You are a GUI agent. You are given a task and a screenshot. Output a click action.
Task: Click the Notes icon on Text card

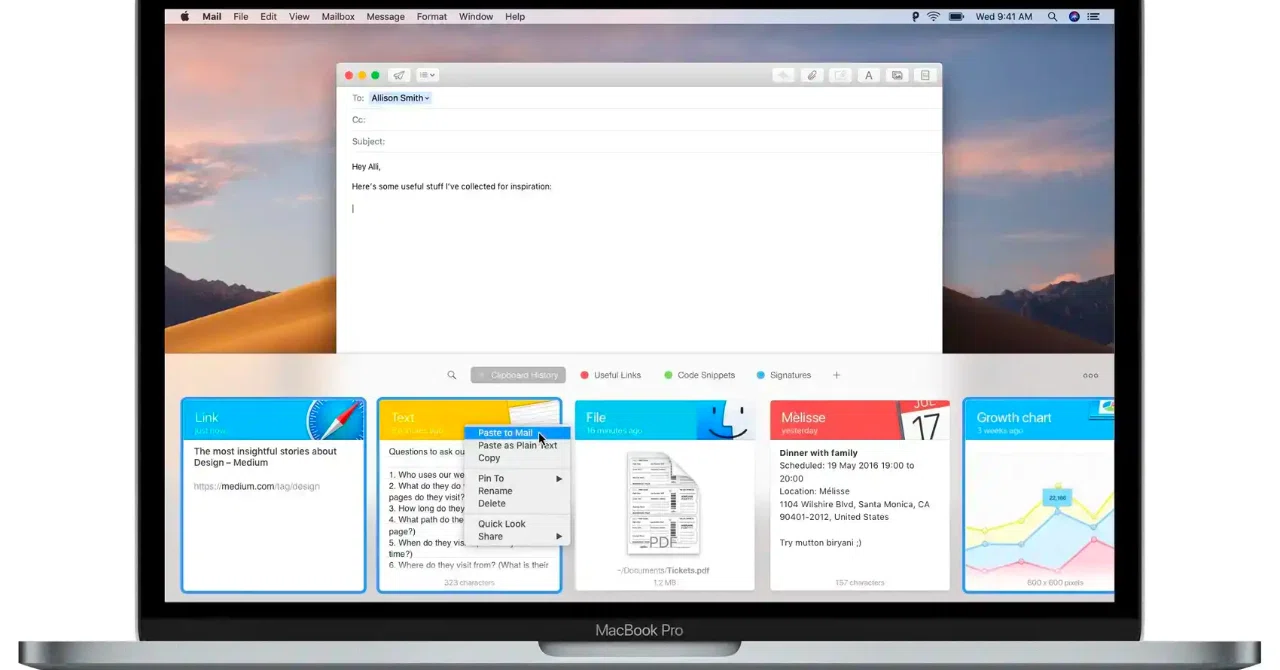pos(532,415)
